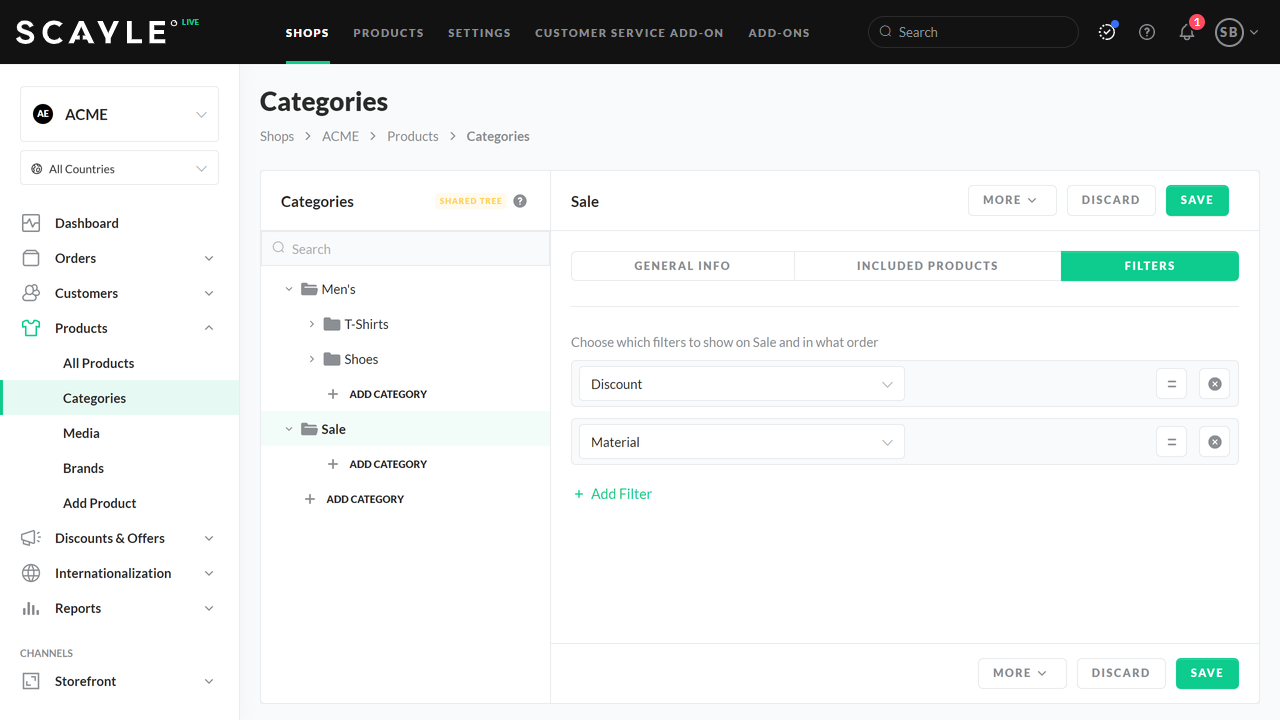Open the All Countries dropdown
The image size is (1280, 720).
pyautogui.click(x=119, y=169)
